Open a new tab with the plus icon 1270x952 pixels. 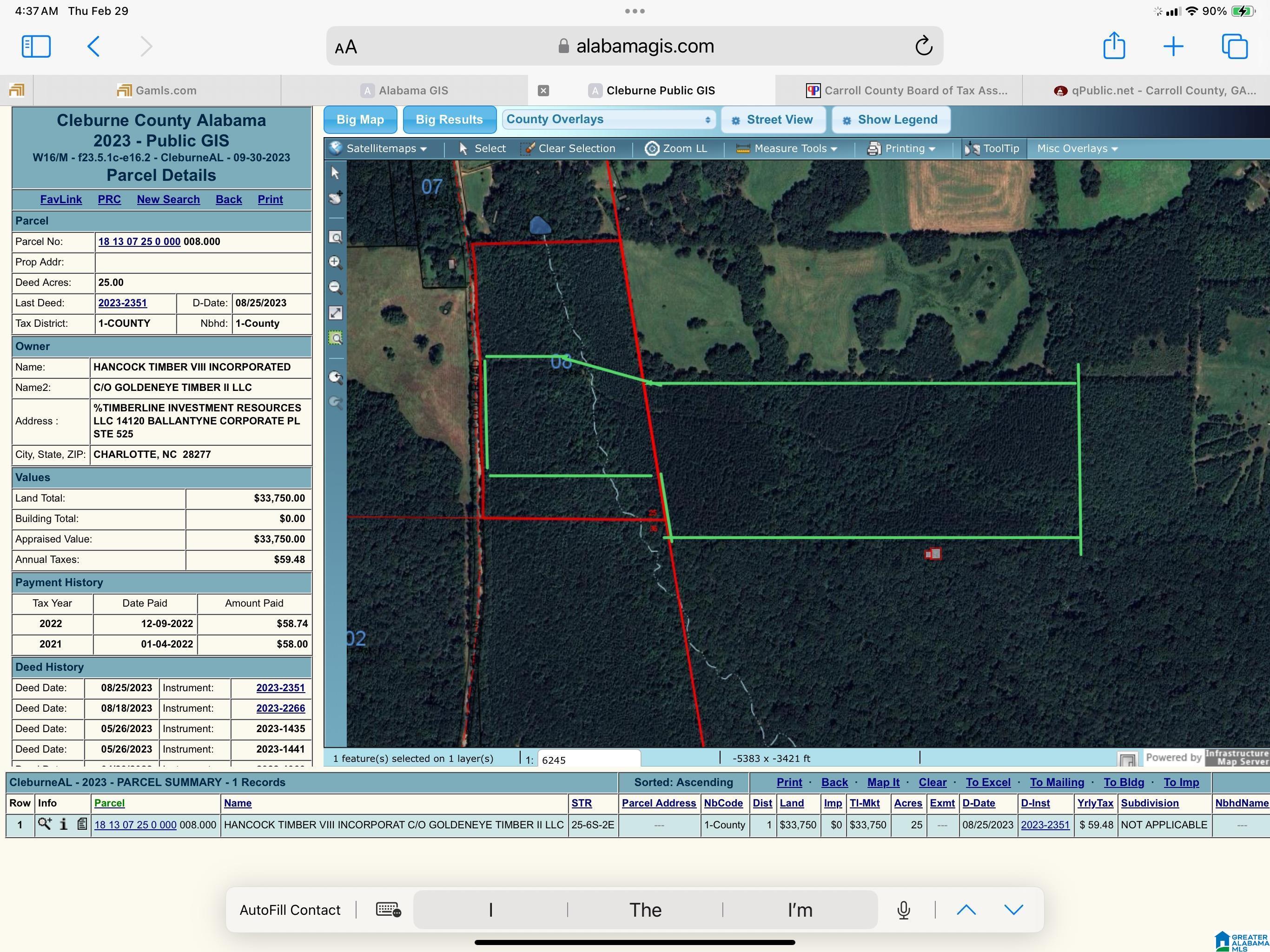pyautogui.click(x=1173, y=46)
